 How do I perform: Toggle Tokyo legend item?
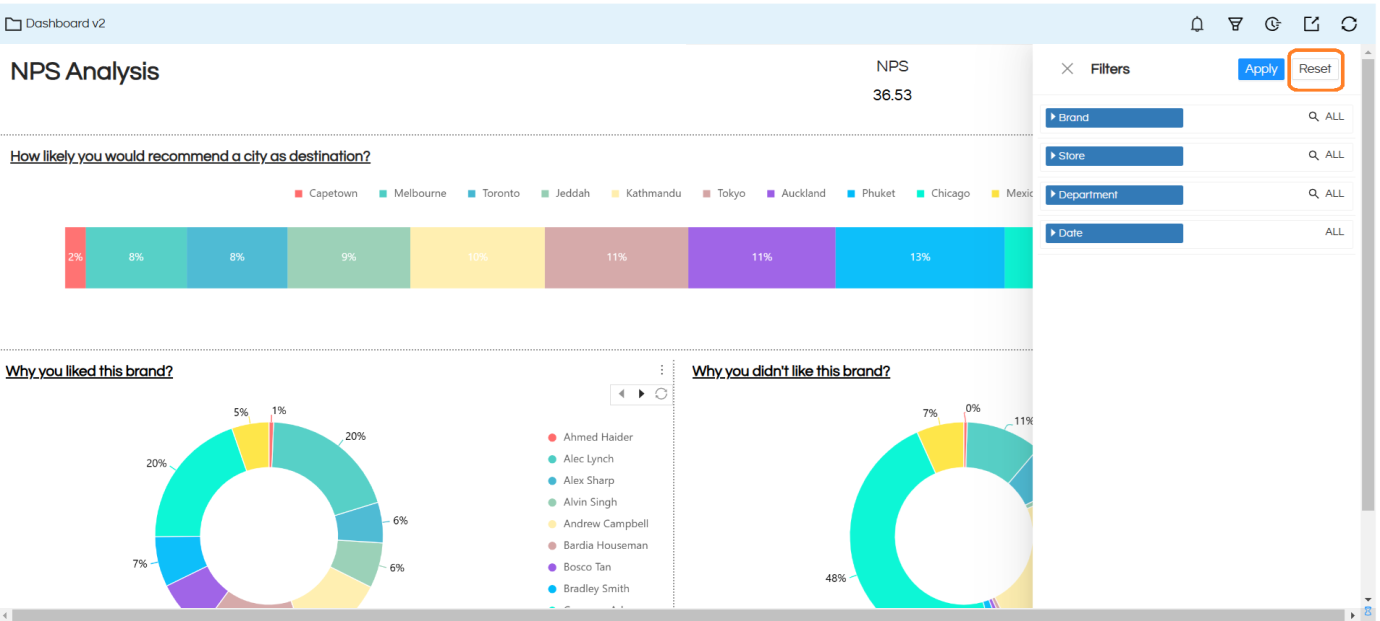point(724,194)
